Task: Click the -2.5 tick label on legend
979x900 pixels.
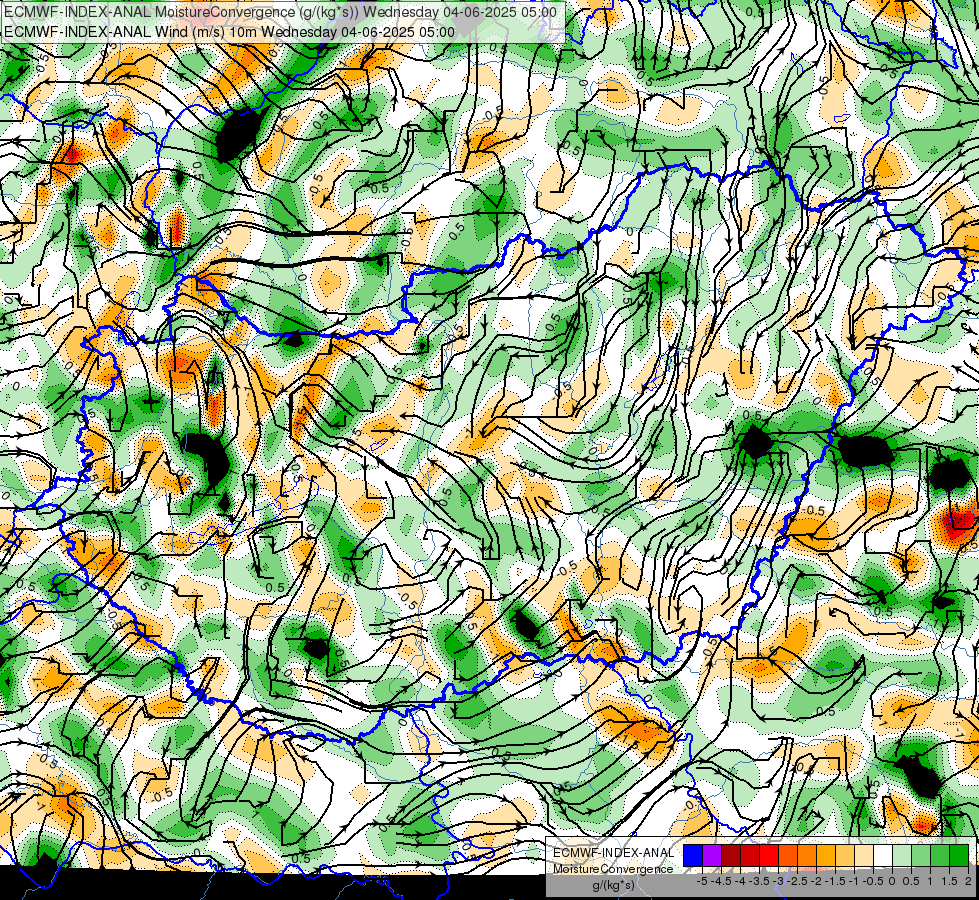Action: pyautogui.click(x=797, y=881)
